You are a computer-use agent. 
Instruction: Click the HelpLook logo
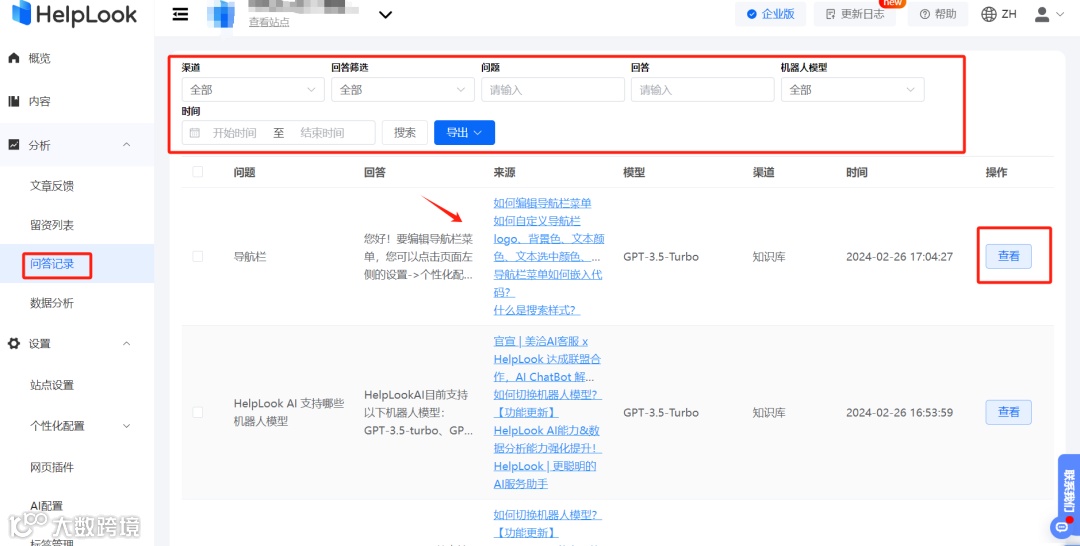[x=74, y=14]
